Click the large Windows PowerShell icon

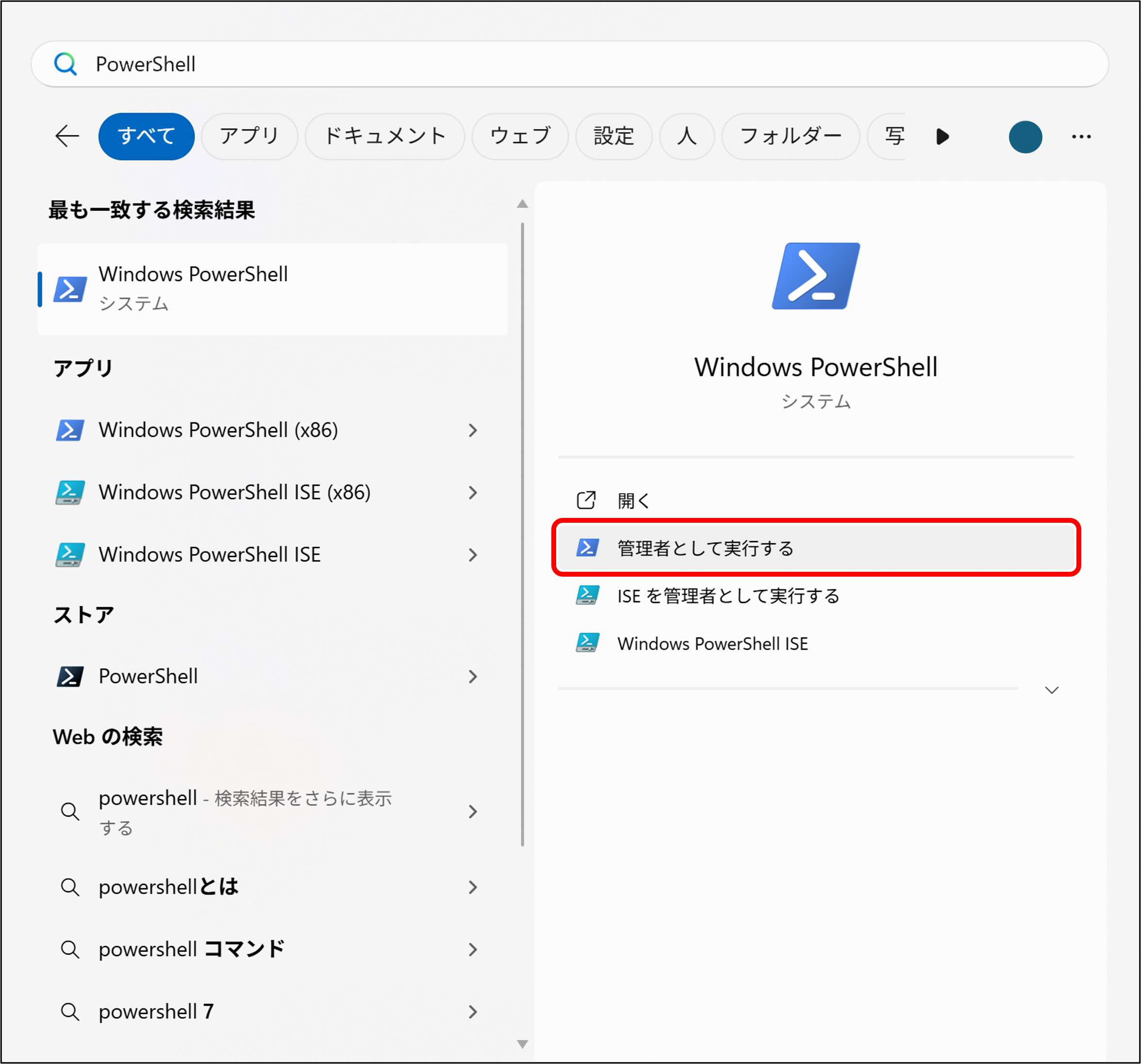(x=815, y=276)
